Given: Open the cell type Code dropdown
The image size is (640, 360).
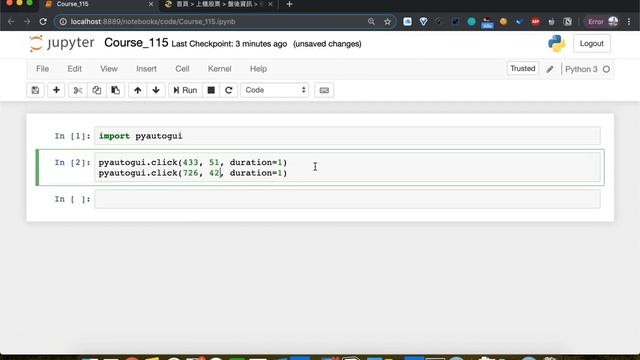Looking at the screenshot, I should click(275, 90).
